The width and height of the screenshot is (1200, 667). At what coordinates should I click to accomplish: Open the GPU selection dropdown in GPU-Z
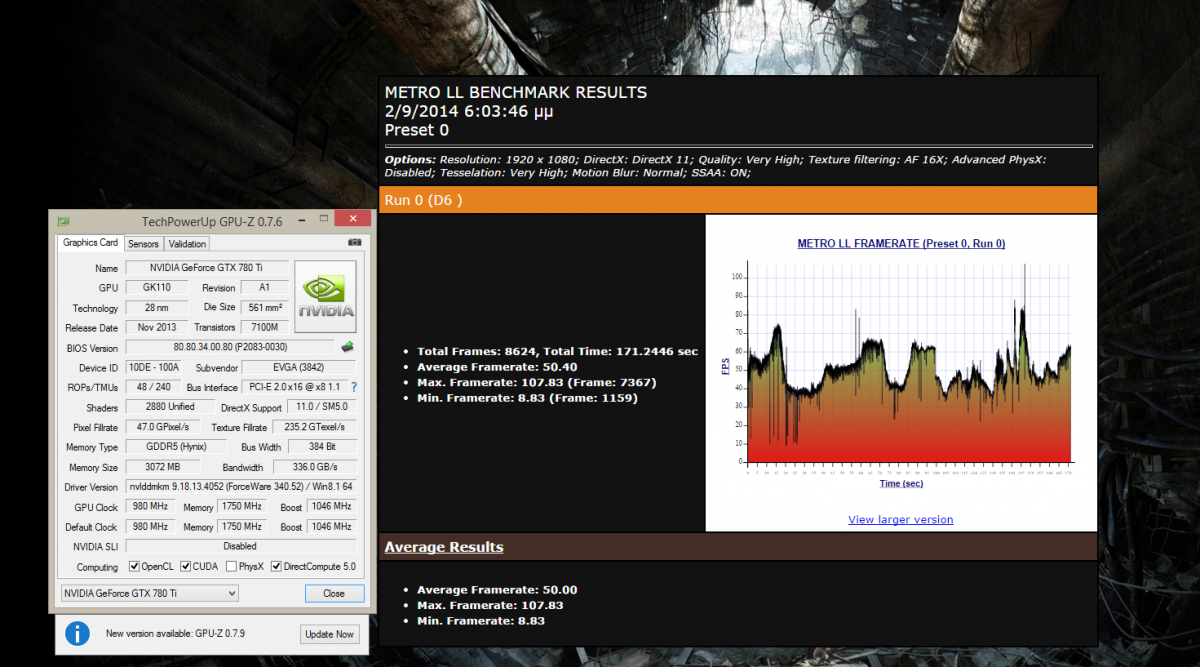[x=149, y=593]
